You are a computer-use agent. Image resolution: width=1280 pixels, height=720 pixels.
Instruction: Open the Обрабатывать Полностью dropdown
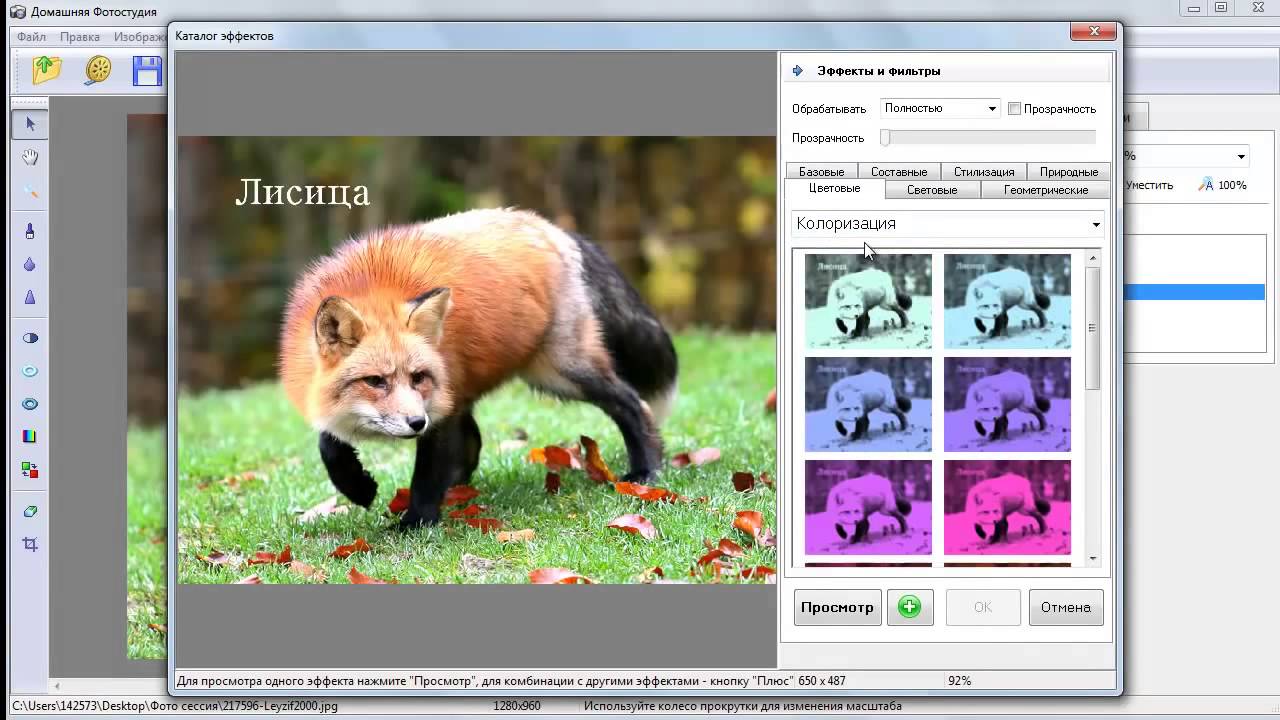tap(940, 108)
